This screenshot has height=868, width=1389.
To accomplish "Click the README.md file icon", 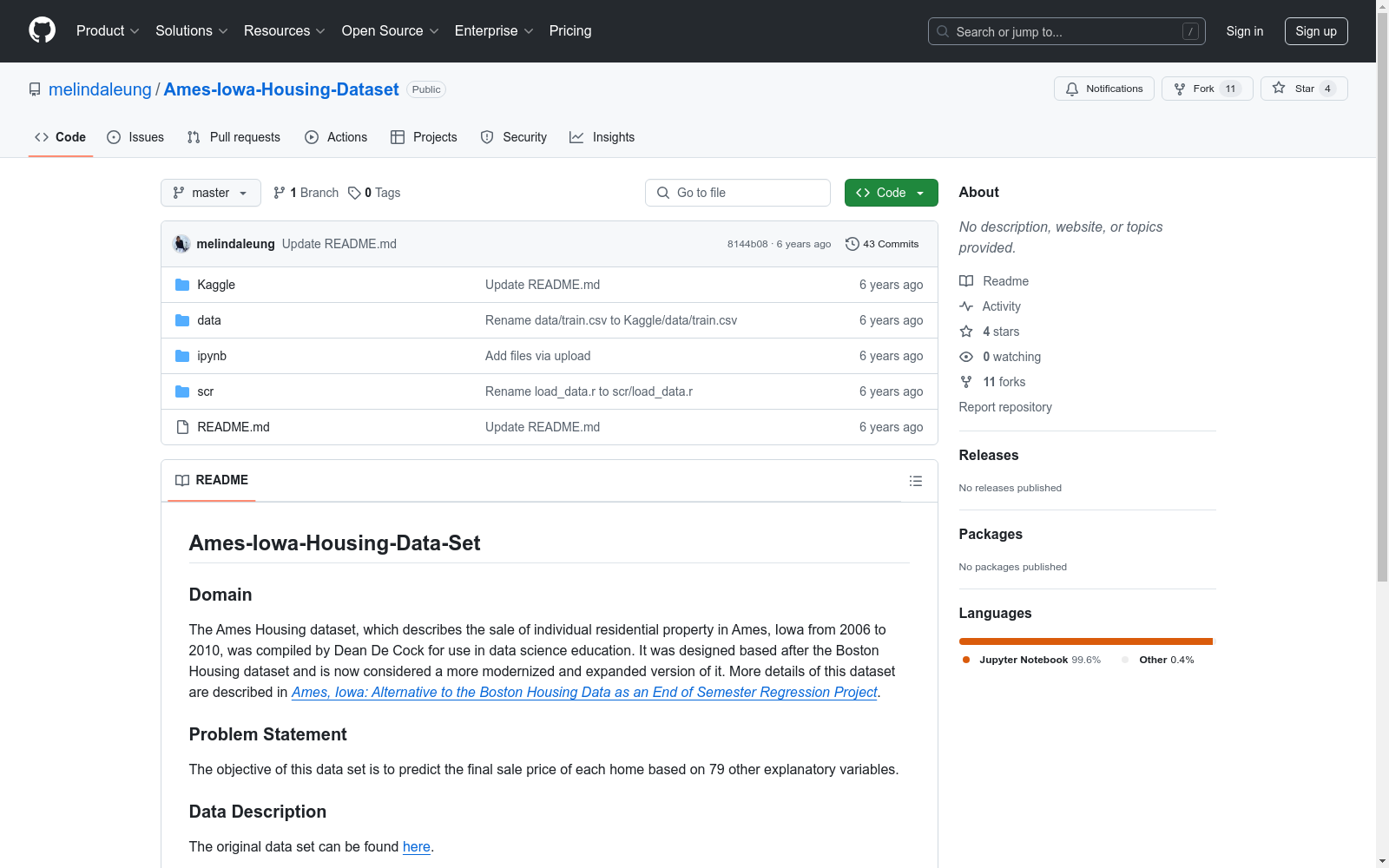I will 182,427.
